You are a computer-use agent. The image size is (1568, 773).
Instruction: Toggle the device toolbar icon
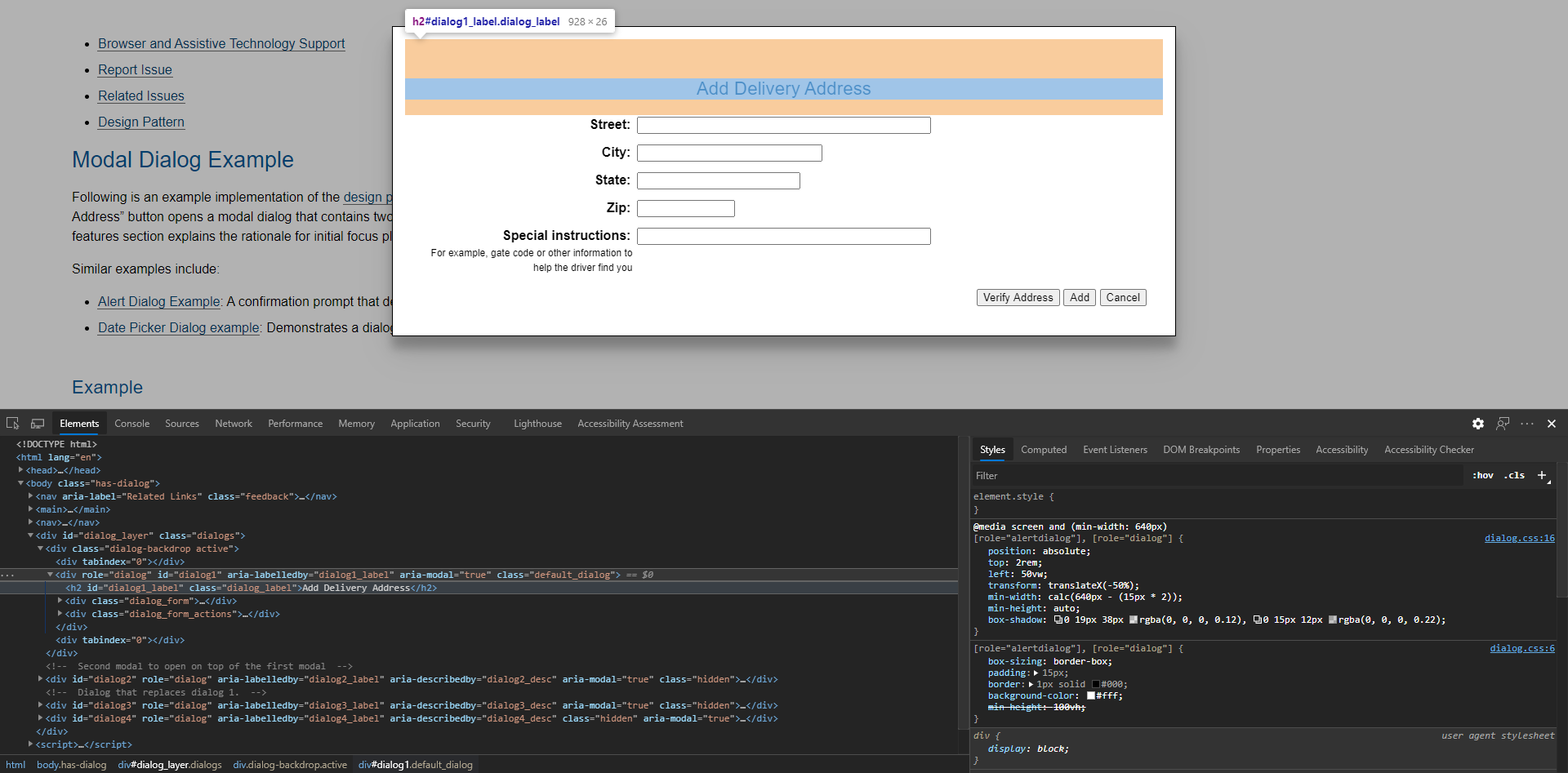(38, 424)
